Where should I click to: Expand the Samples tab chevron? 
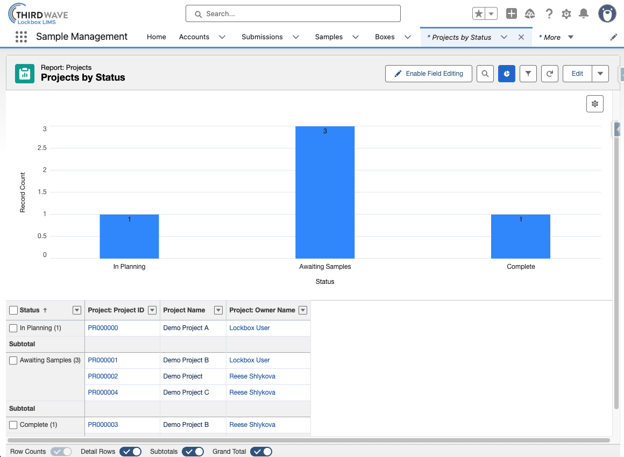tap(355, 37)
